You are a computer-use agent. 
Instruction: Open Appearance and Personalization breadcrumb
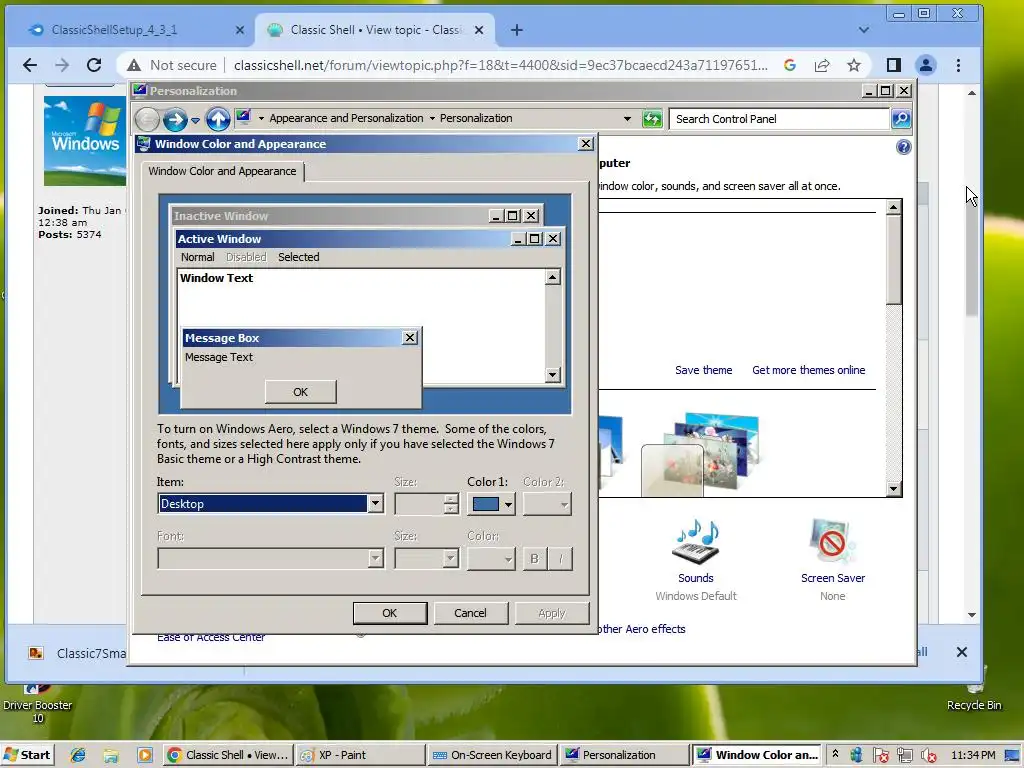346,118
